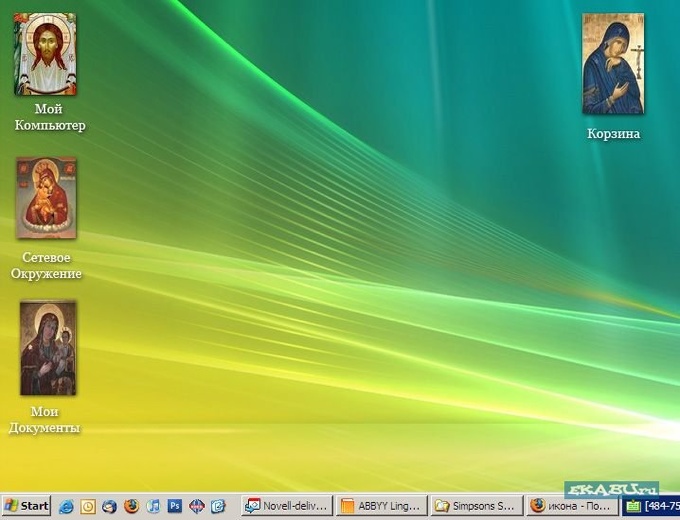Launch Thunderbird from Quick Launch
680x520 pixels.
tap(109, 506)
